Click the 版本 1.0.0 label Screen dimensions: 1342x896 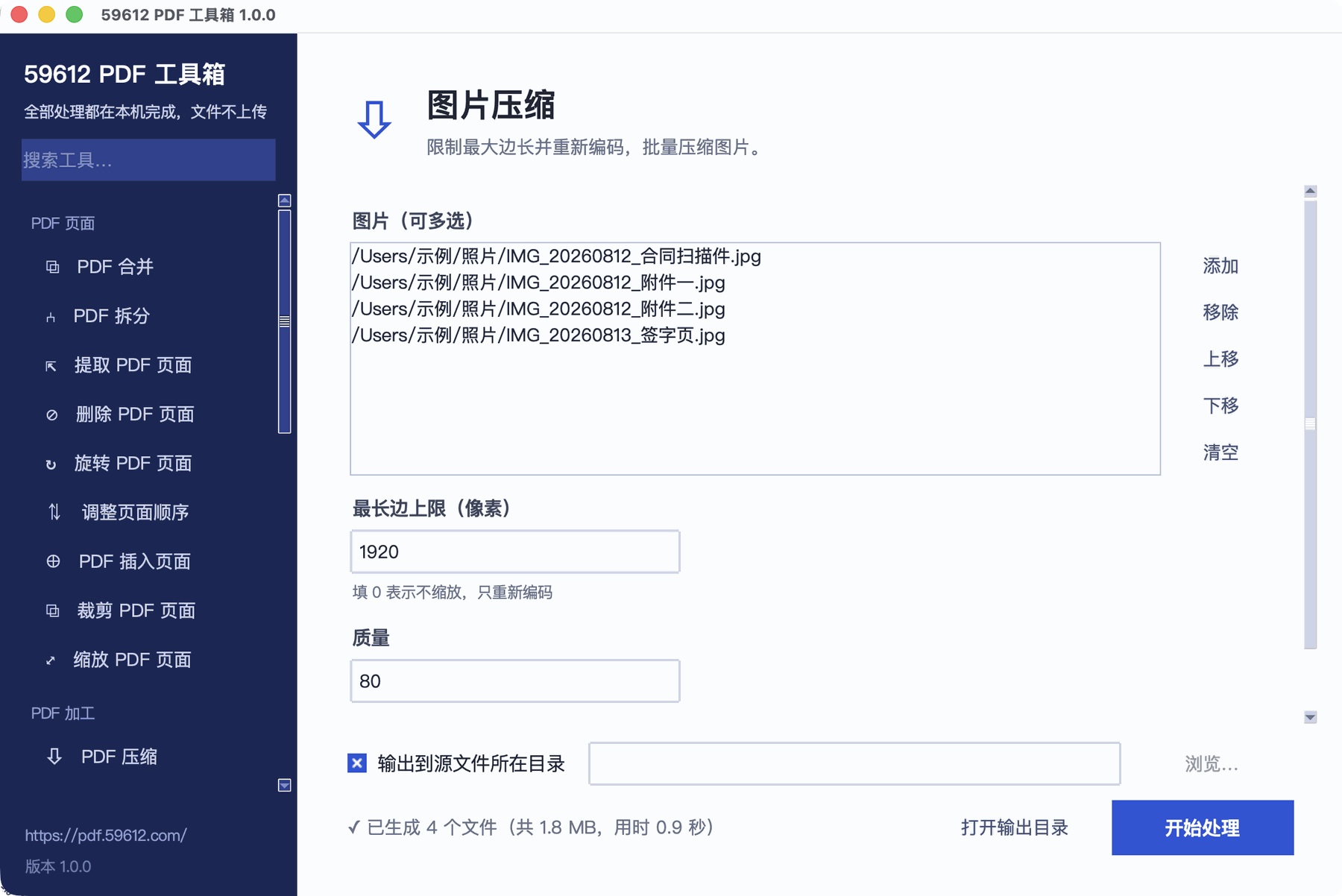[58, 867]
